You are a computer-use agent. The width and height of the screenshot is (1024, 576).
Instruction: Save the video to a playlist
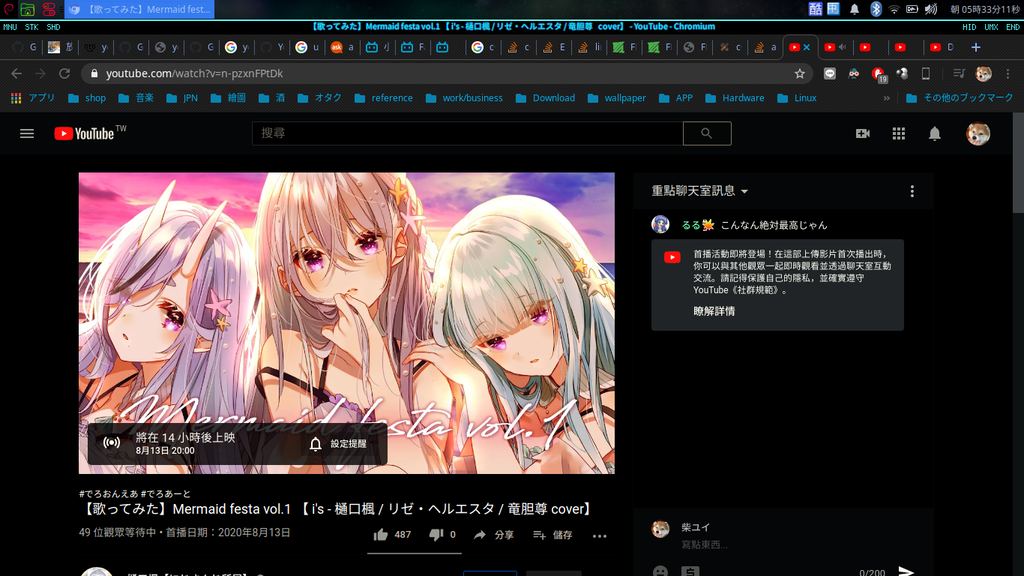(552, 535)
